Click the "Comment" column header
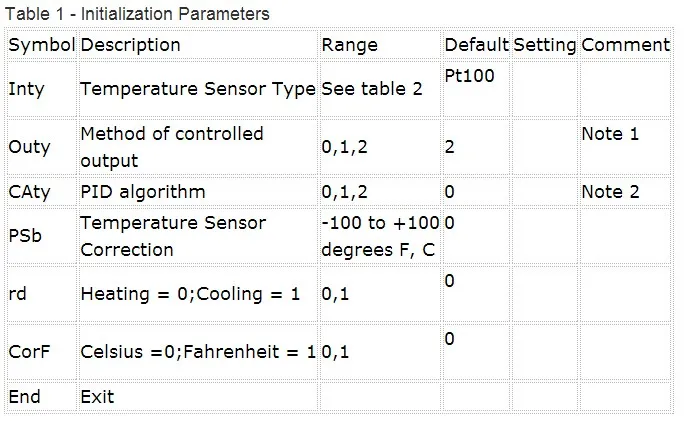This screenshot has height=421, width=688. tap(625, 45)
